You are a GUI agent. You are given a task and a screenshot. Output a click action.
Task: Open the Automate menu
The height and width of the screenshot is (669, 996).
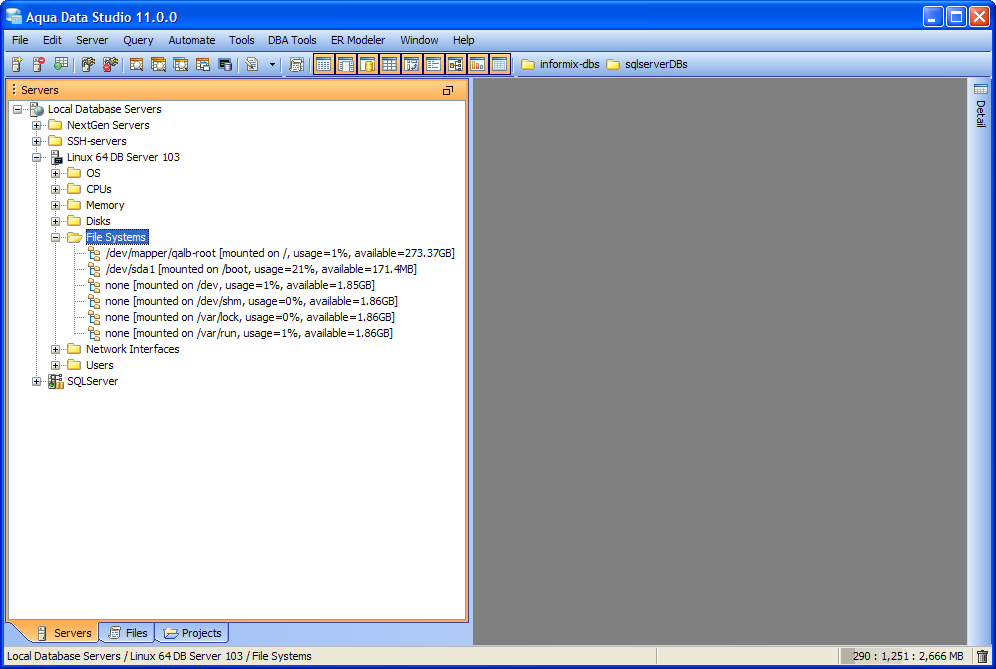192,40
